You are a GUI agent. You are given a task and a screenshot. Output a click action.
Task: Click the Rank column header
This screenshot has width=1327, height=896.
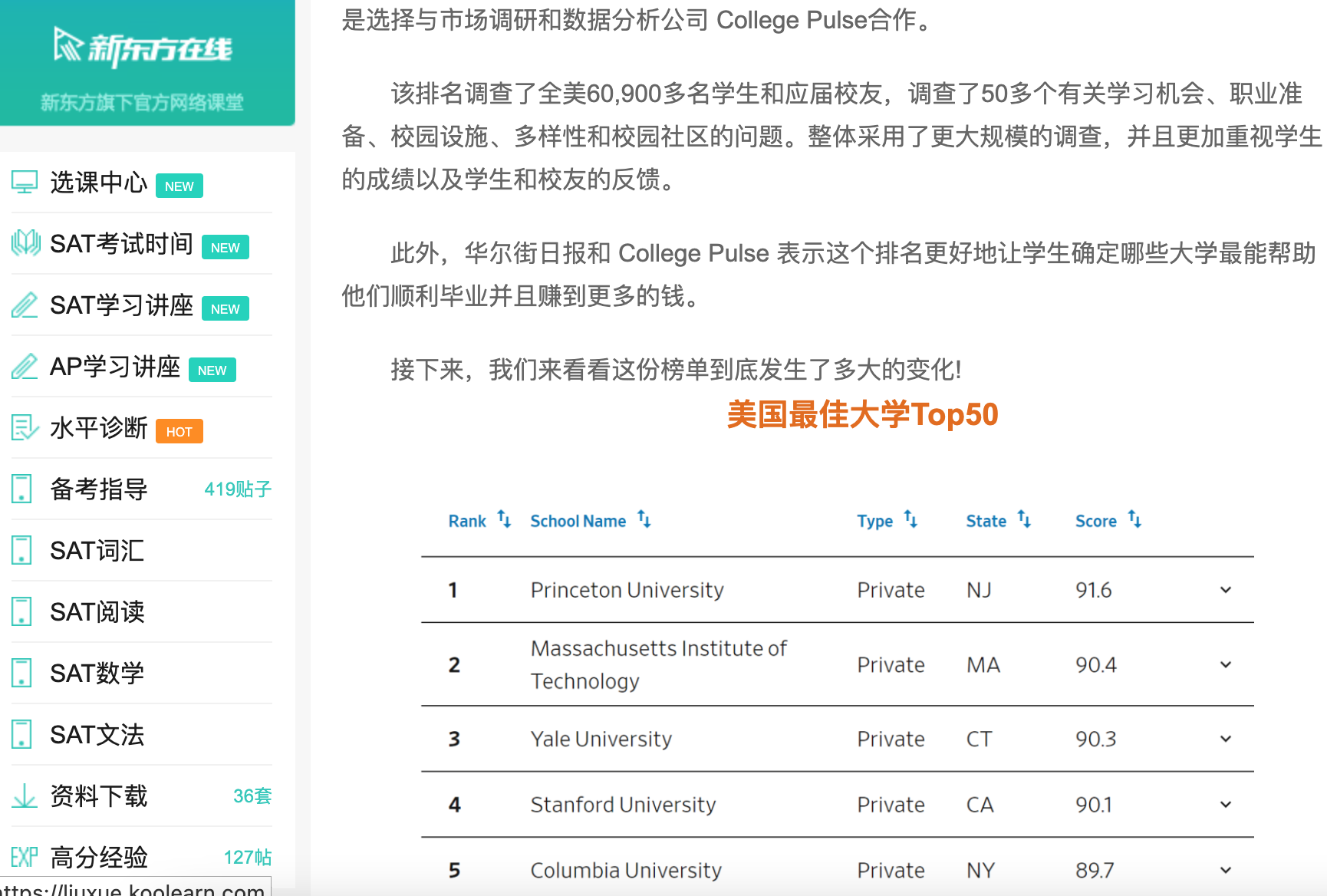(467, 521)
